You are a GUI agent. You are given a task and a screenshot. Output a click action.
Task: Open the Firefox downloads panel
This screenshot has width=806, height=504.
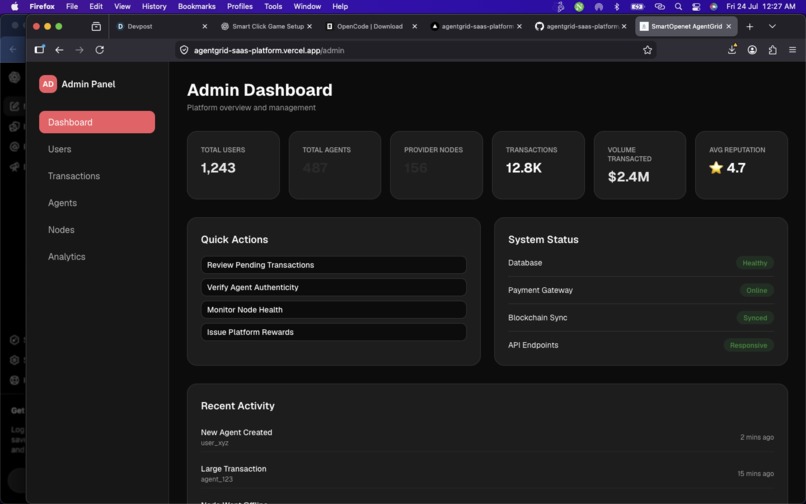(x=732, y=49)
